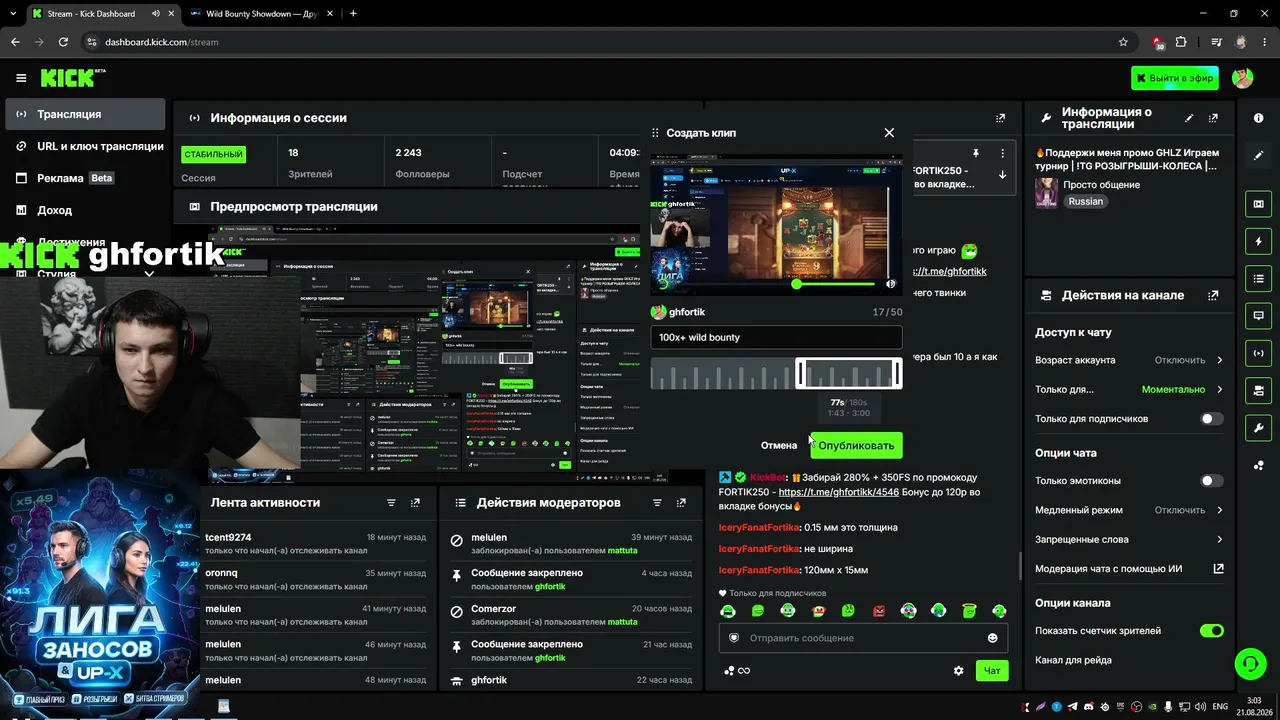The image size is (1280, 720).
Task: Click the channel actions icon in the right rail
Action: [x=1259, y=389]
